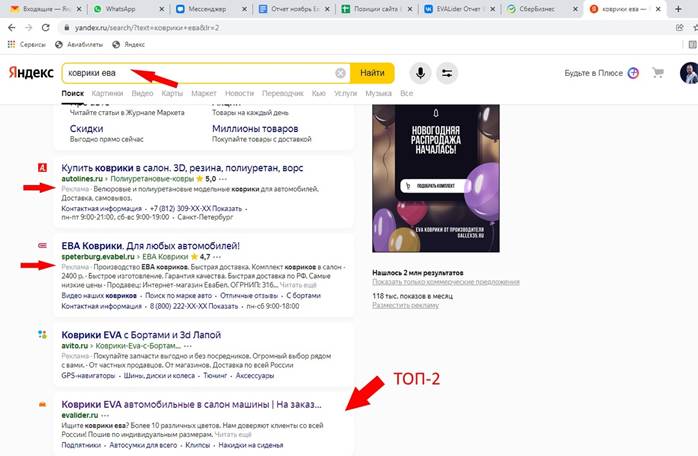Click the browser forward arrow

28,28
